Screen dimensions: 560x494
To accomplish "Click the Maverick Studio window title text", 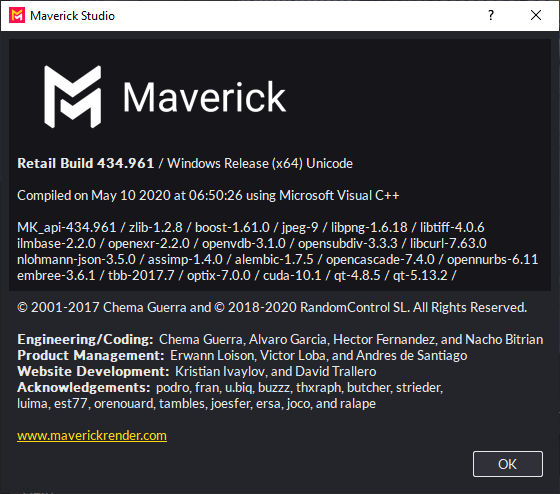I will tap(72, 16).
